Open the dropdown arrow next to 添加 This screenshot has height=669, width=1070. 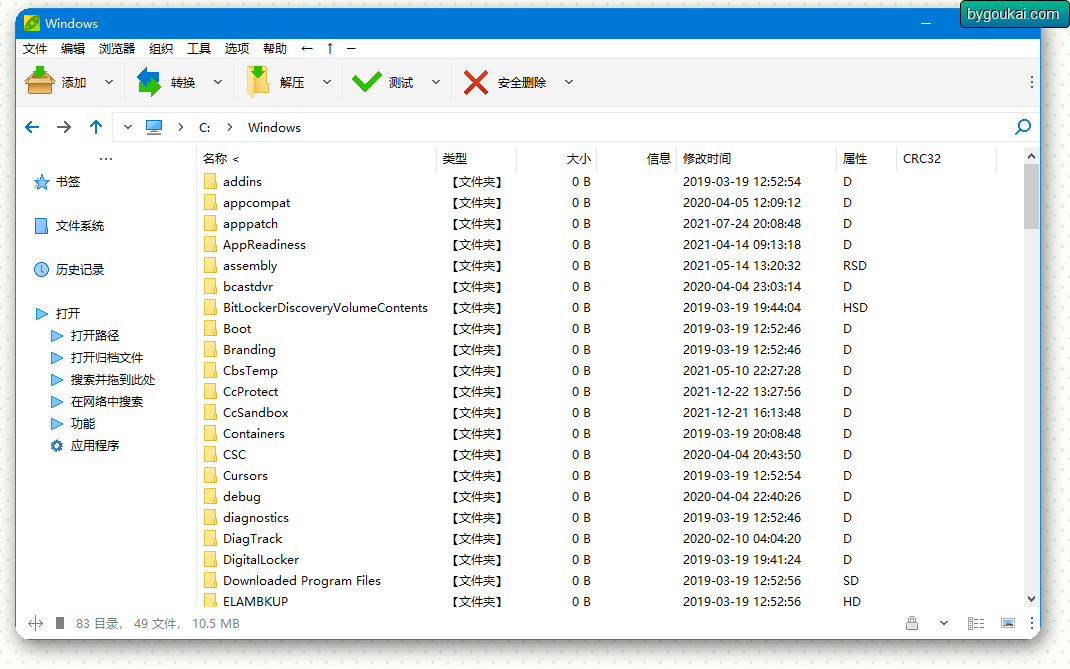point(109,82)
